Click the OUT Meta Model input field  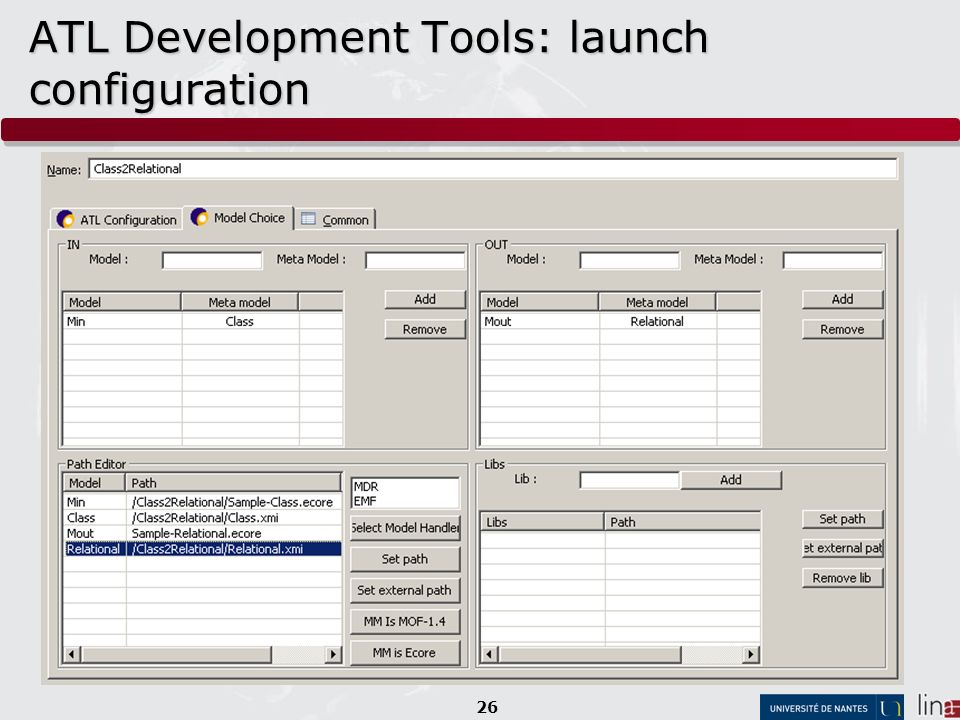point(833,260)
